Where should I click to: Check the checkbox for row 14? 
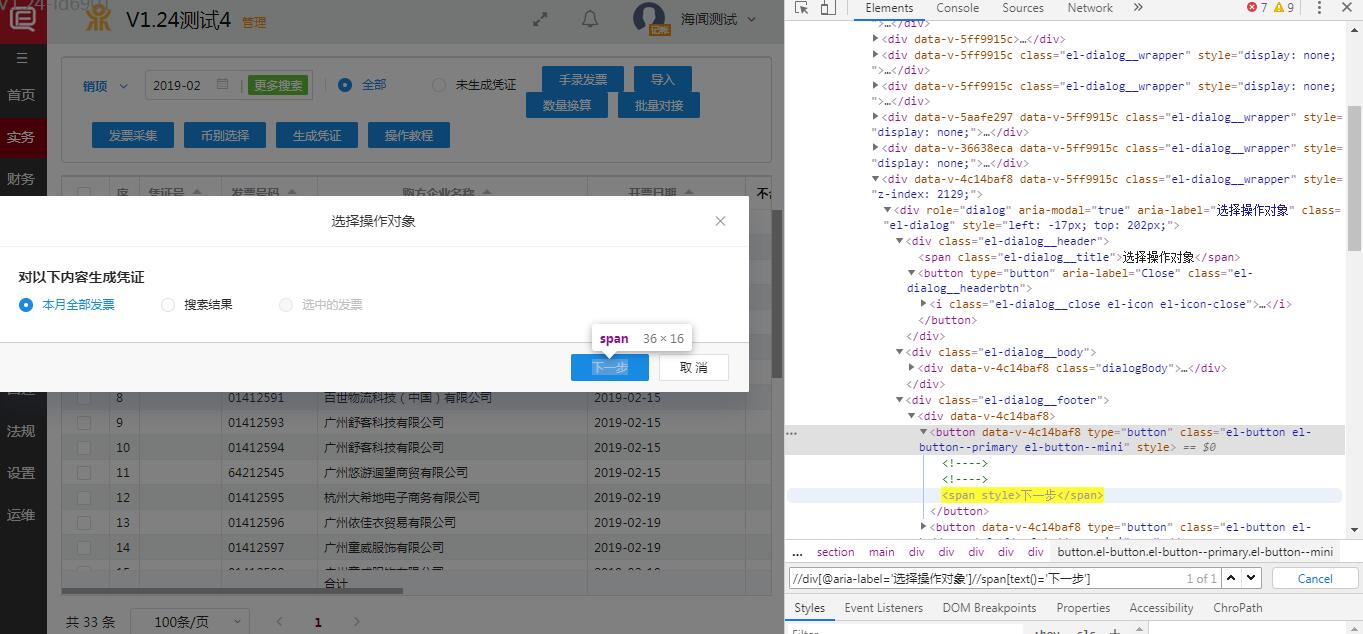click(84, 547)
